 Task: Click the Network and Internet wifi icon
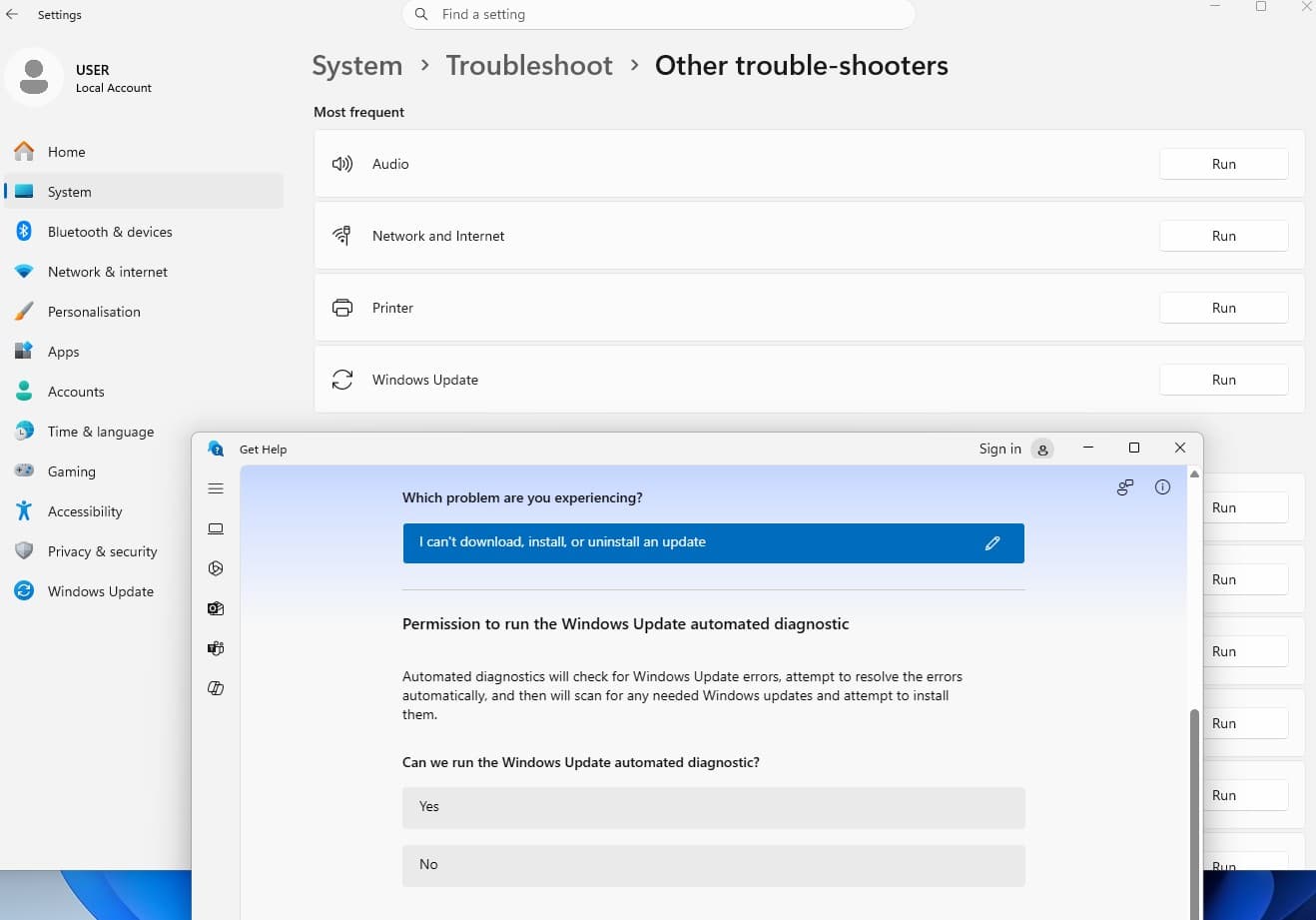click(x=341, y=236)
